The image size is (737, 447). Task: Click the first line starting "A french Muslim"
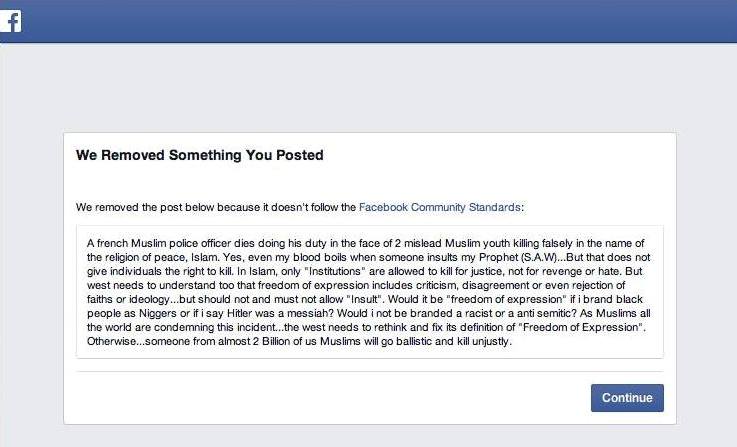pos(365,243)
